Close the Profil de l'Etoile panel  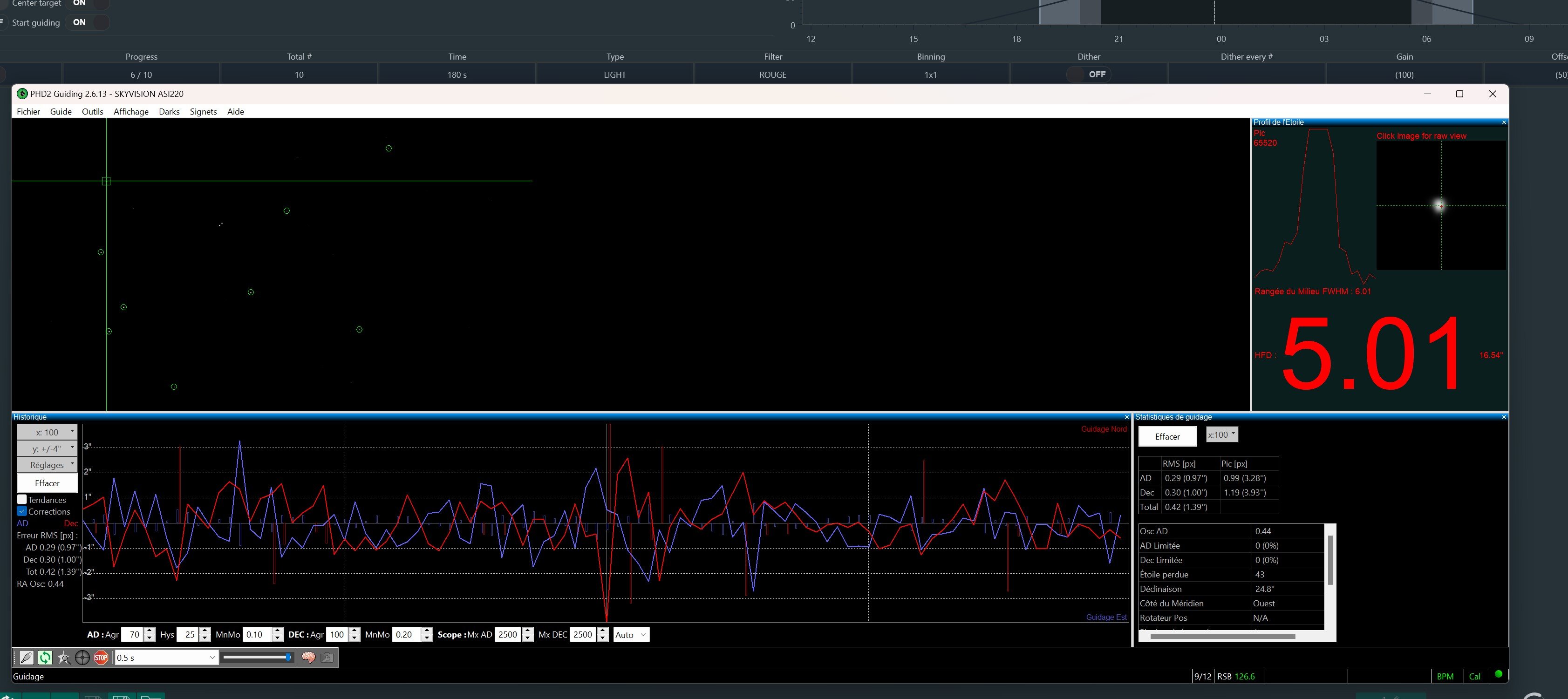[1503, 122]
